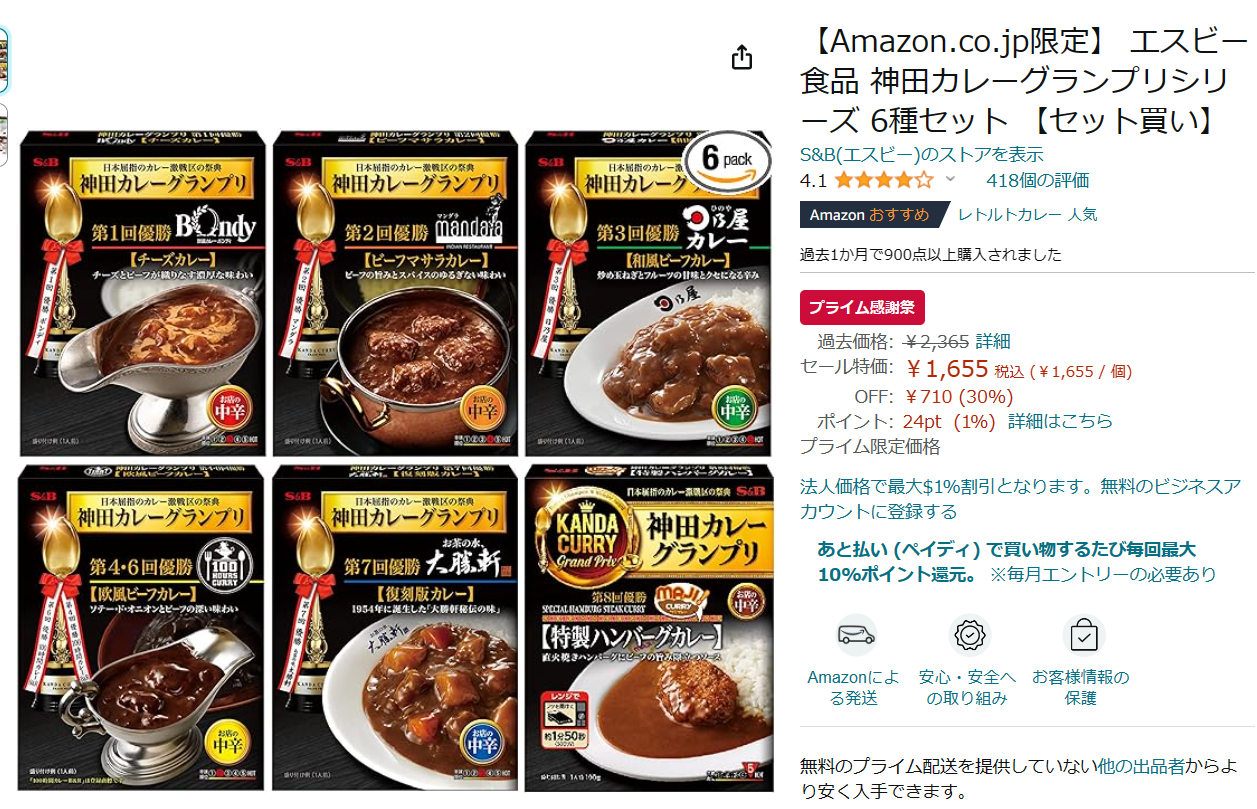Open 詳細はこちら points details link

tap(1060, 421)
